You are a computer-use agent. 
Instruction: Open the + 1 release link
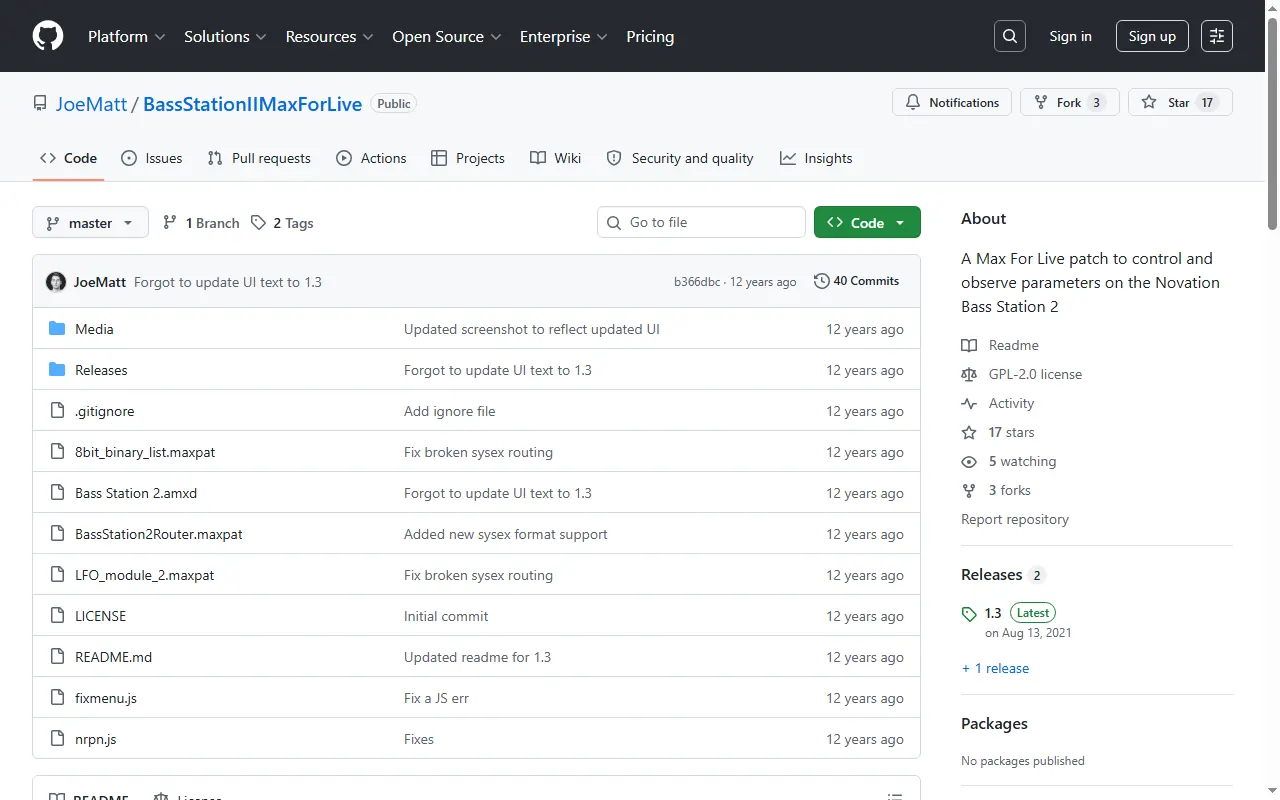[995, 668]
